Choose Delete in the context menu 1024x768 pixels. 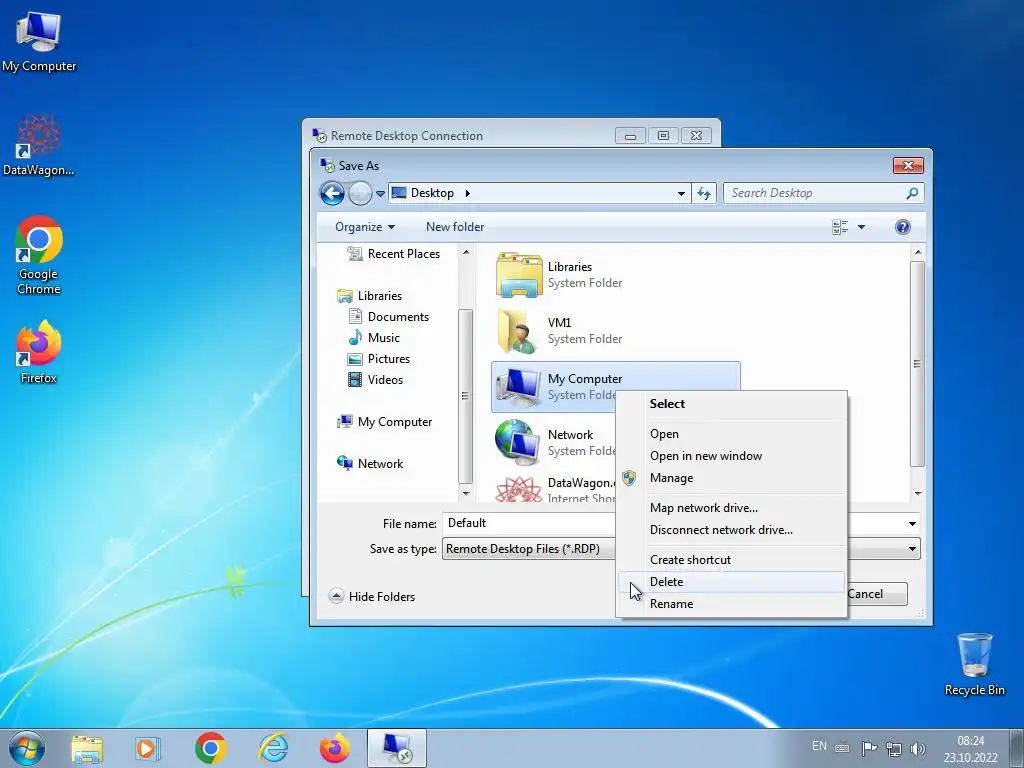731,582
